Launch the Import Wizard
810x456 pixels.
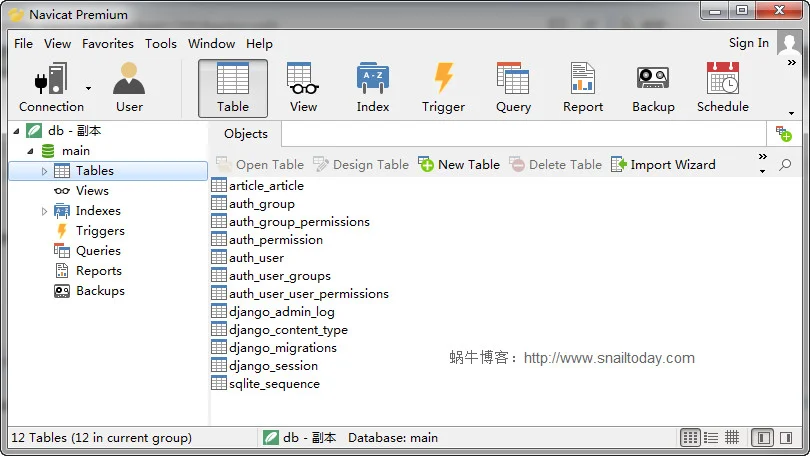click(x=663, y=165)
